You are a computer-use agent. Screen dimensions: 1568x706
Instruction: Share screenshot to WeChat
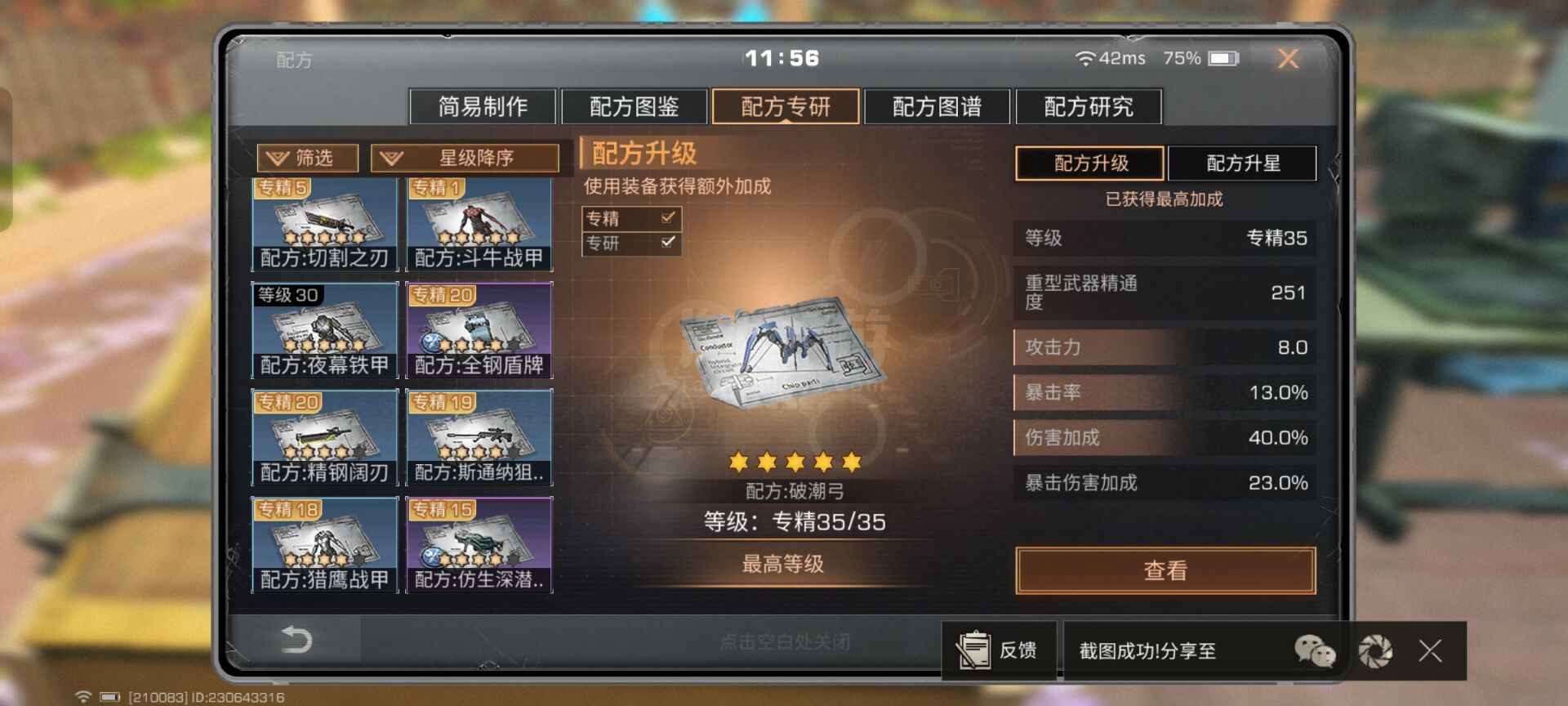point(1315,651)
